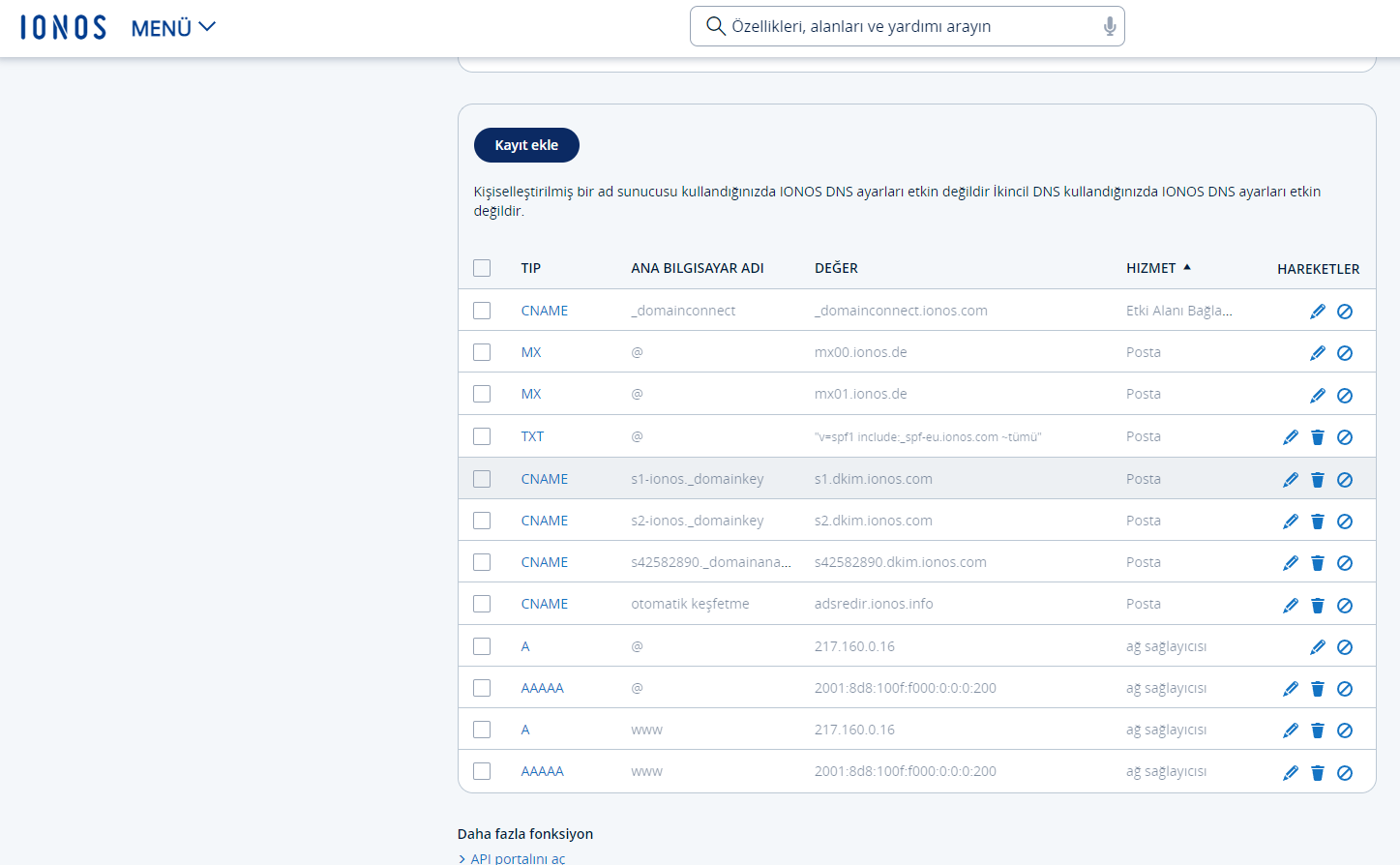Delete the TXT spf1 record

pyautogui.click(x=1317, y=436)
